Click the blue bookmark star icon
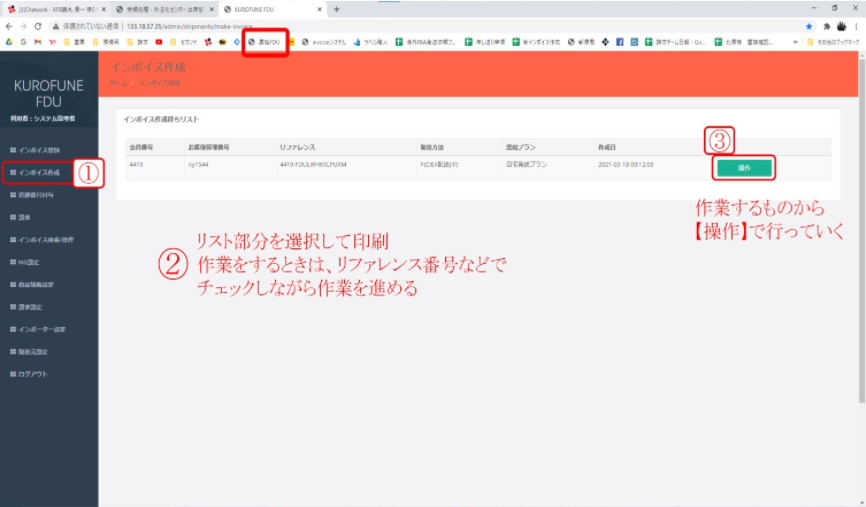 [809, 26]
